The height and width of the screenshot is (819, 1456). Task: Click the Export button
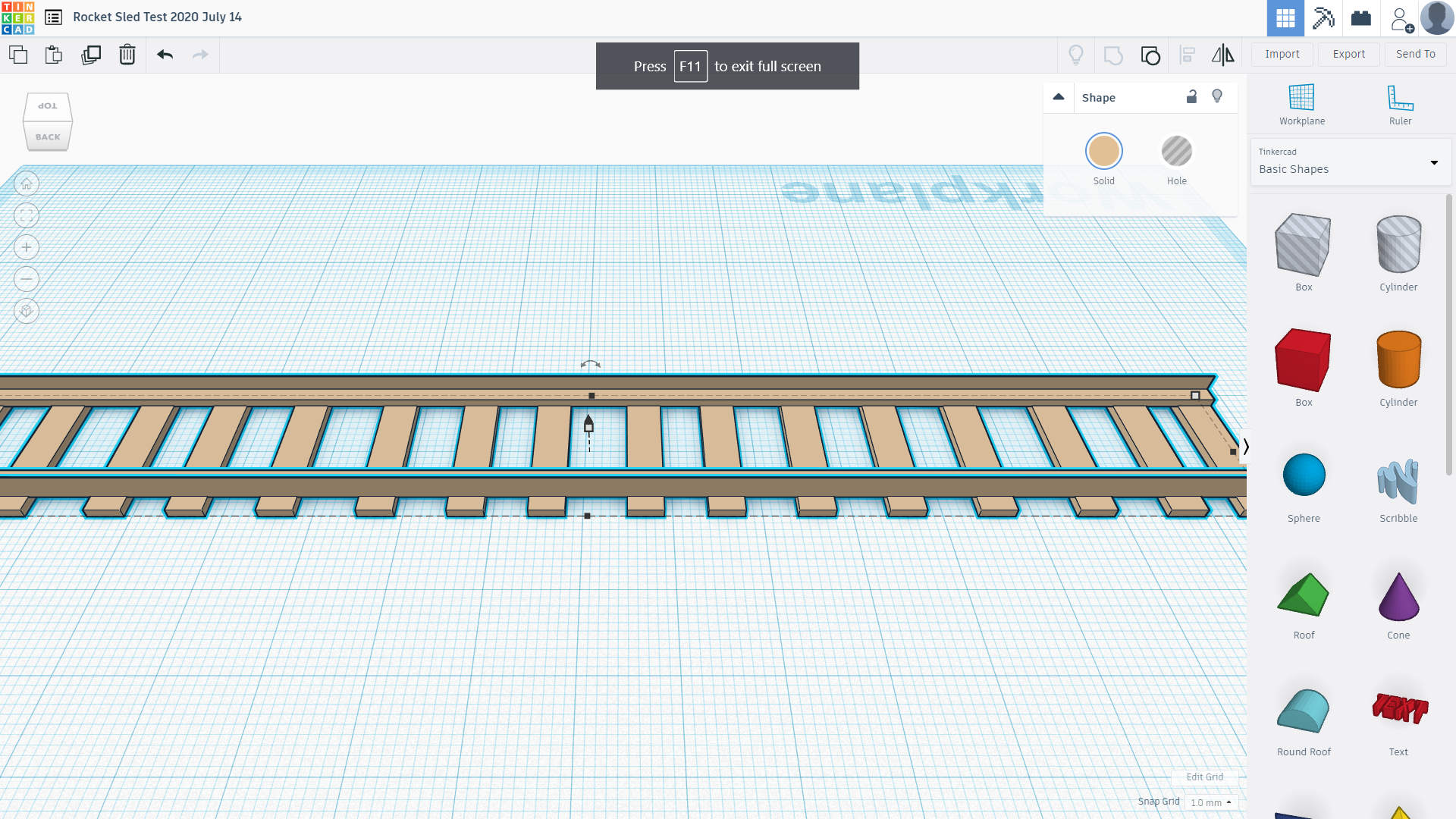click(x=1350, y=53)
